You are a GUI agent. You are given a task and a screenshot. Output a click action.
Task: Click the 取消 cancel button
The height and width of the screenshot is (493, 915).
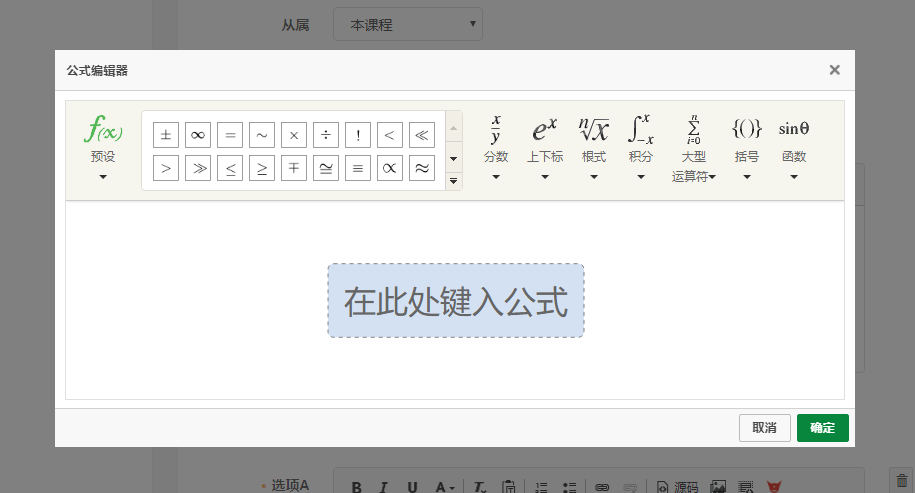point(765,428)
